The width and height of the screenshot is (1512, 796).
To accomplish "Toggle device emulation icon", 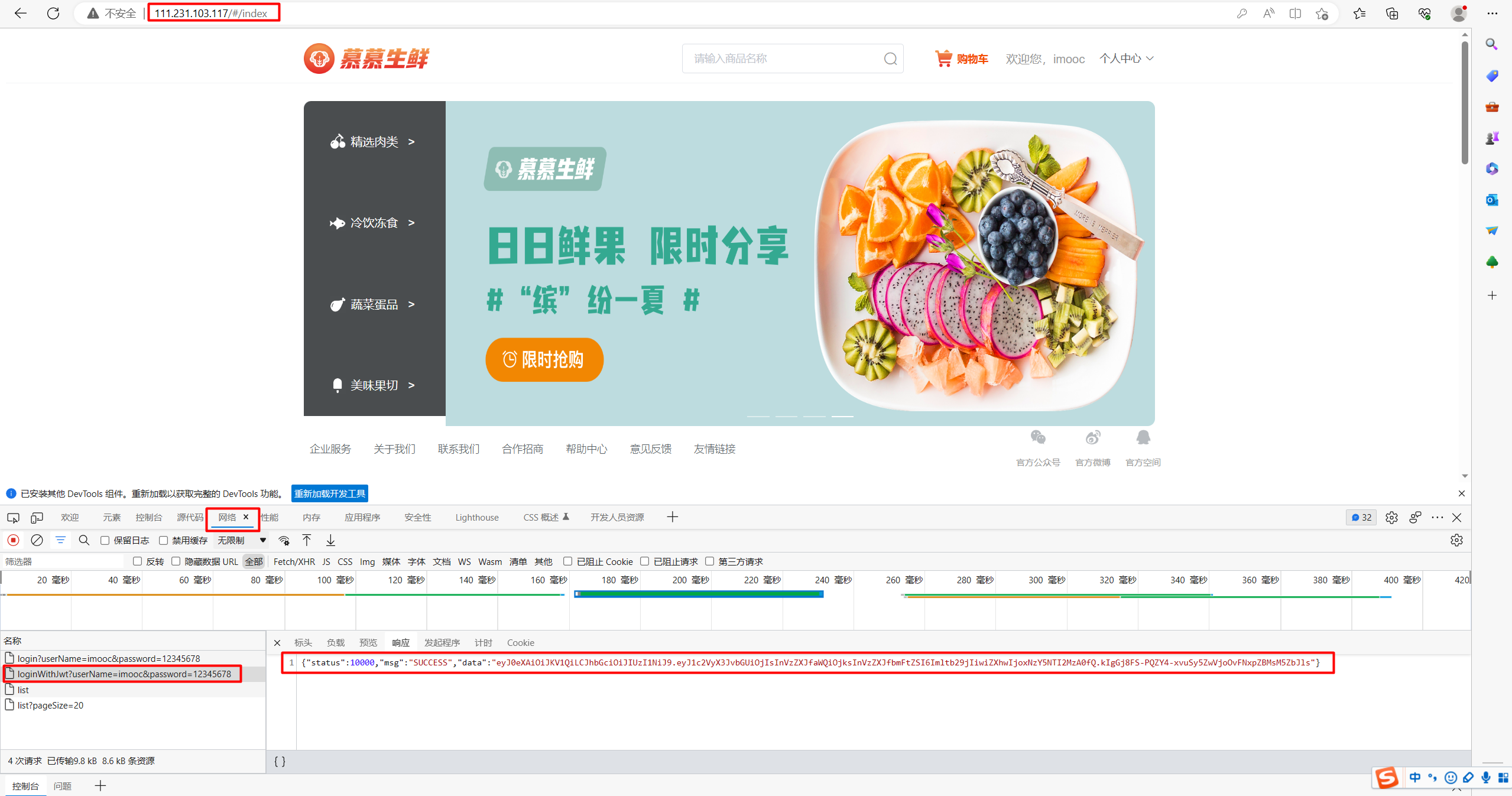I will point(37,518).
